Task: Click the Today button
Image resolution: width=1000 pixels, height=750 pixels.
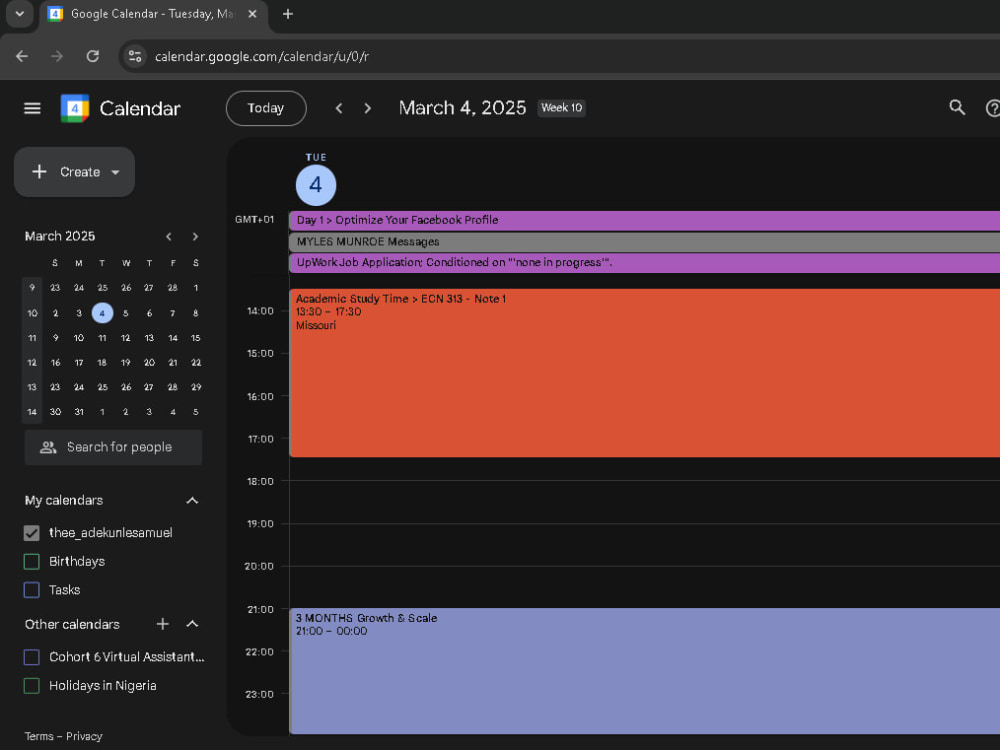Action: 266,108
